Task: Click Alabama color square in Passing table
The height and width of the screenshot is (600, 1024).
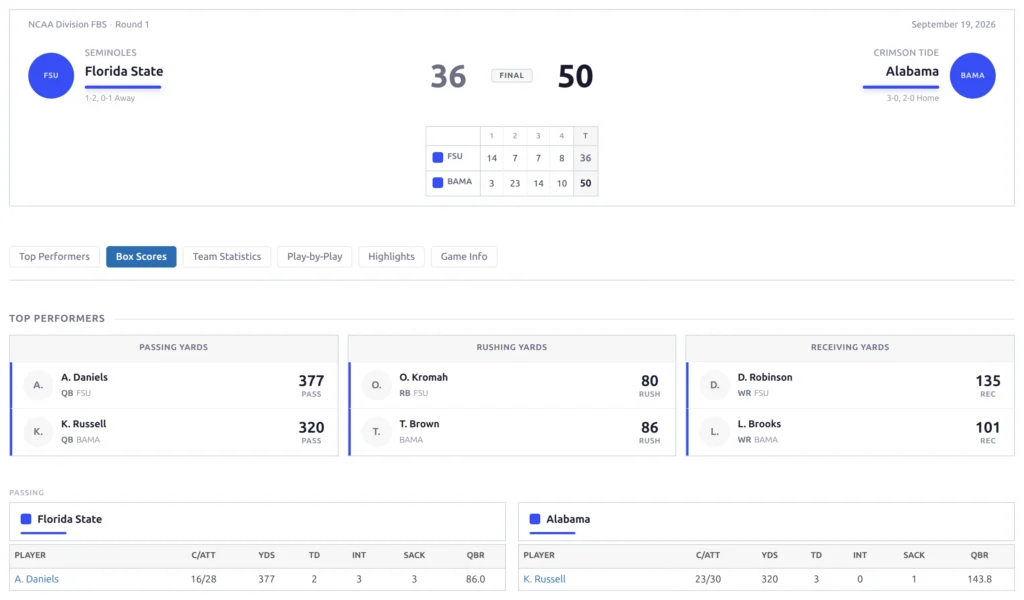Action: [535, 519]
